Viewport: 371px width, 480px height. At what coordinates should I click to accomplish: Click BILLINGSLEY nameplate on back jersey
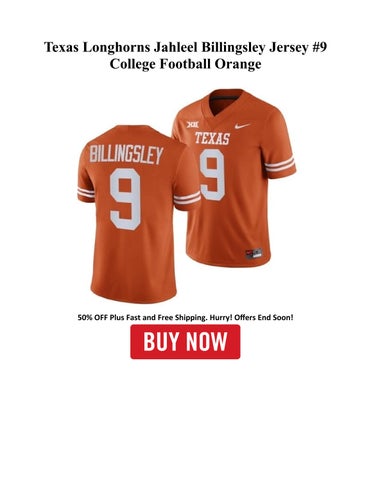(126, 155)
